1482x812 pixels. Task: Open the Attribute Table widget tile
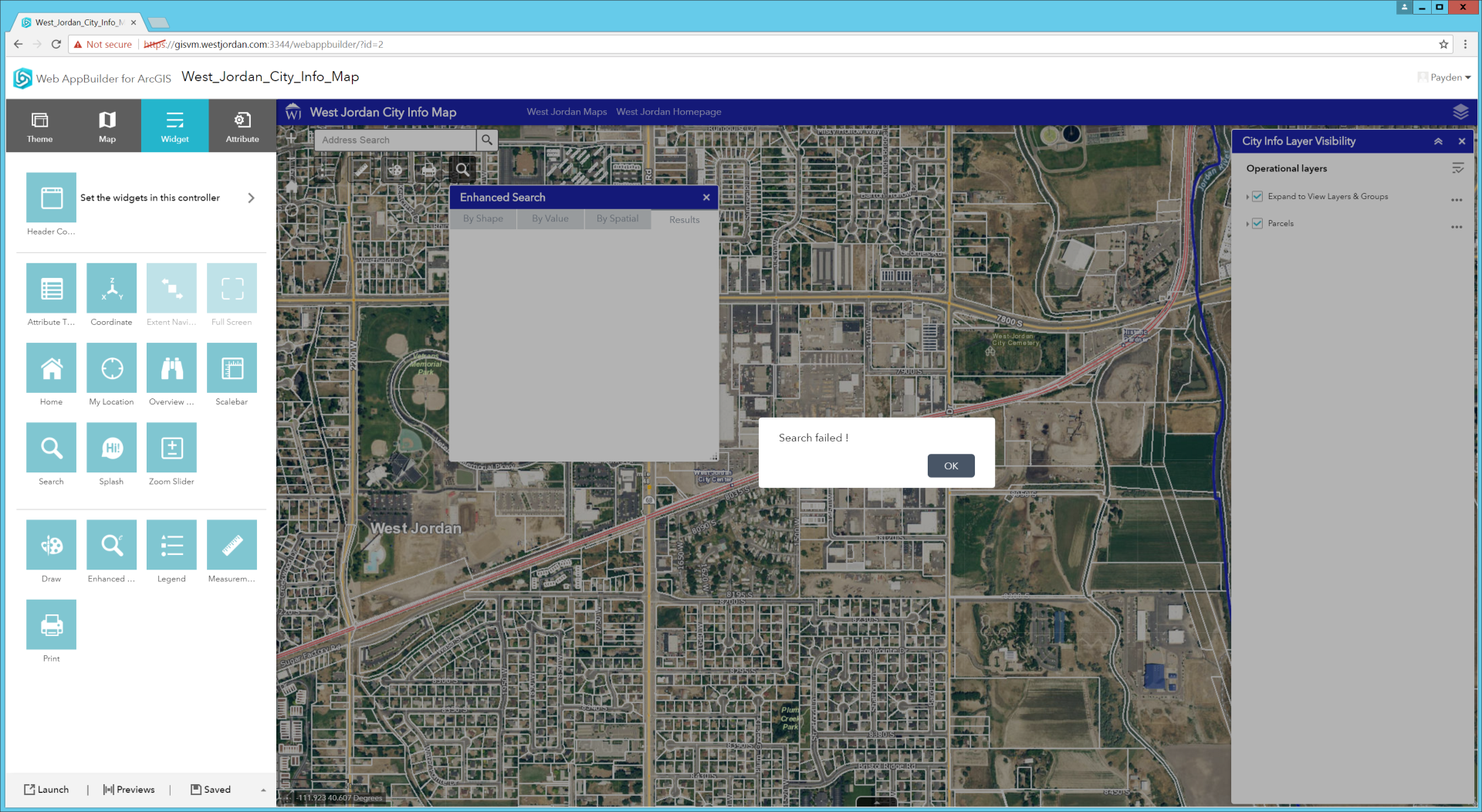click(x=51, y=289)
